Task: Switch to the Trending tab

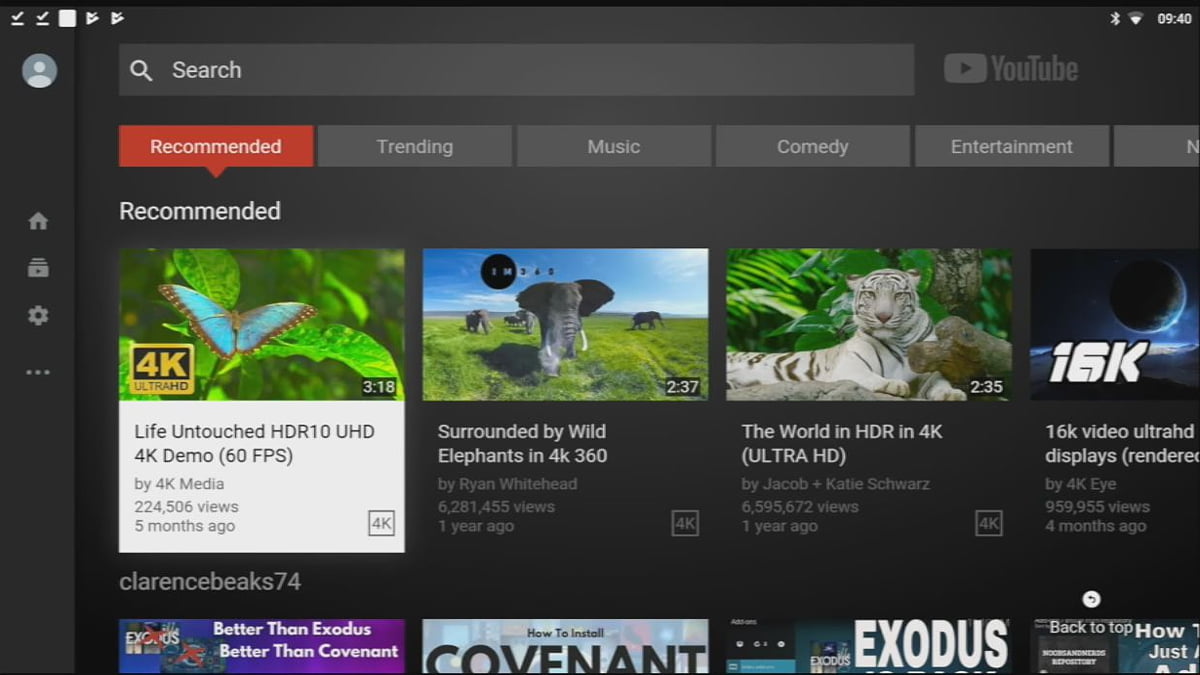Action: (415, 146)
